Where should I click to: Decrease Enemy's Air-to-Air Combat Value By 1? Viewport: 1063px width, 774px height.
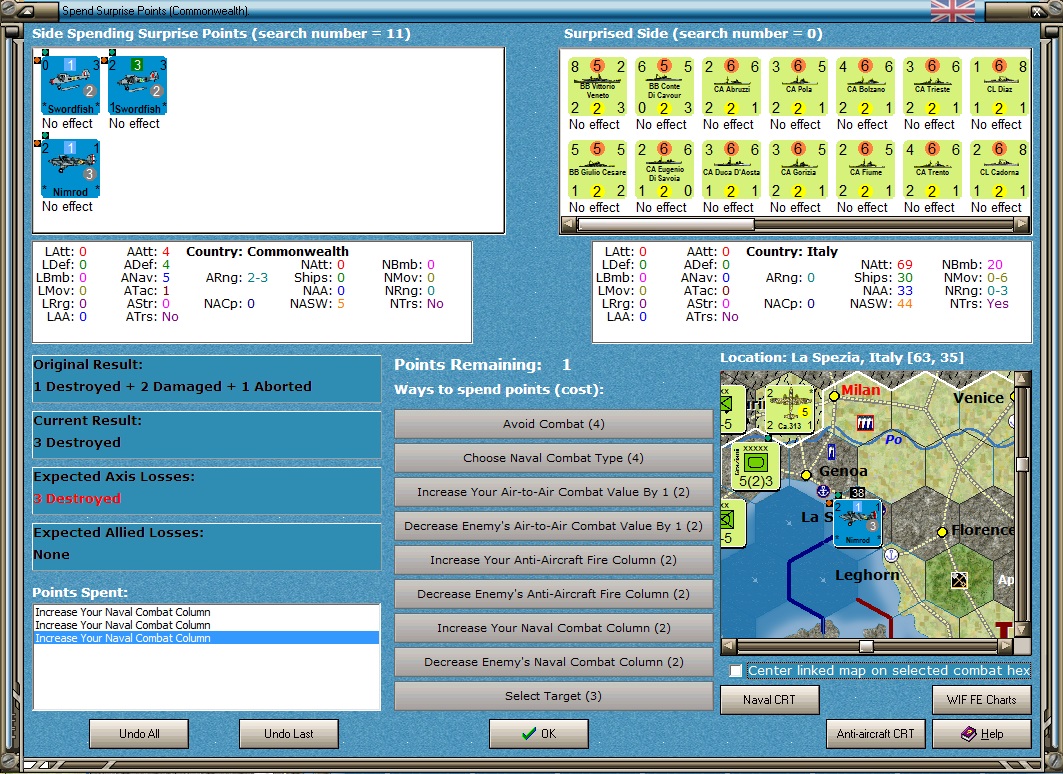(553, 525)
